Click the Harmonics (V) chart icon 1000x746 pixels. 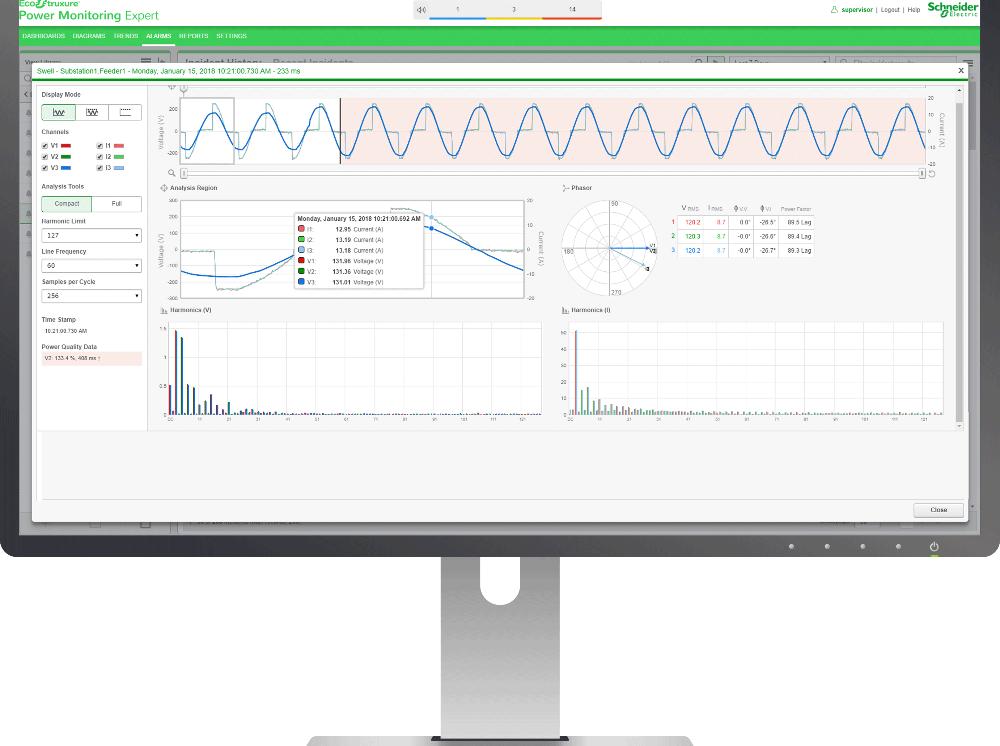[x=164, y=311]
